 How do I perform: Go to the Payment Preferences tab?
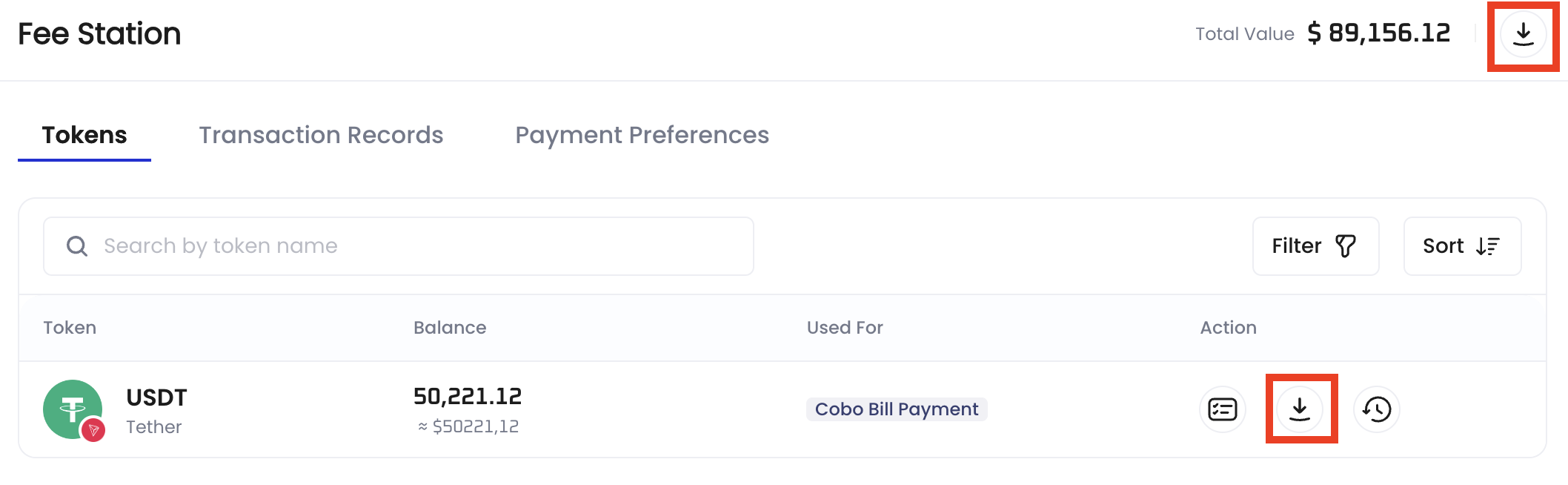tap(642, 135)
